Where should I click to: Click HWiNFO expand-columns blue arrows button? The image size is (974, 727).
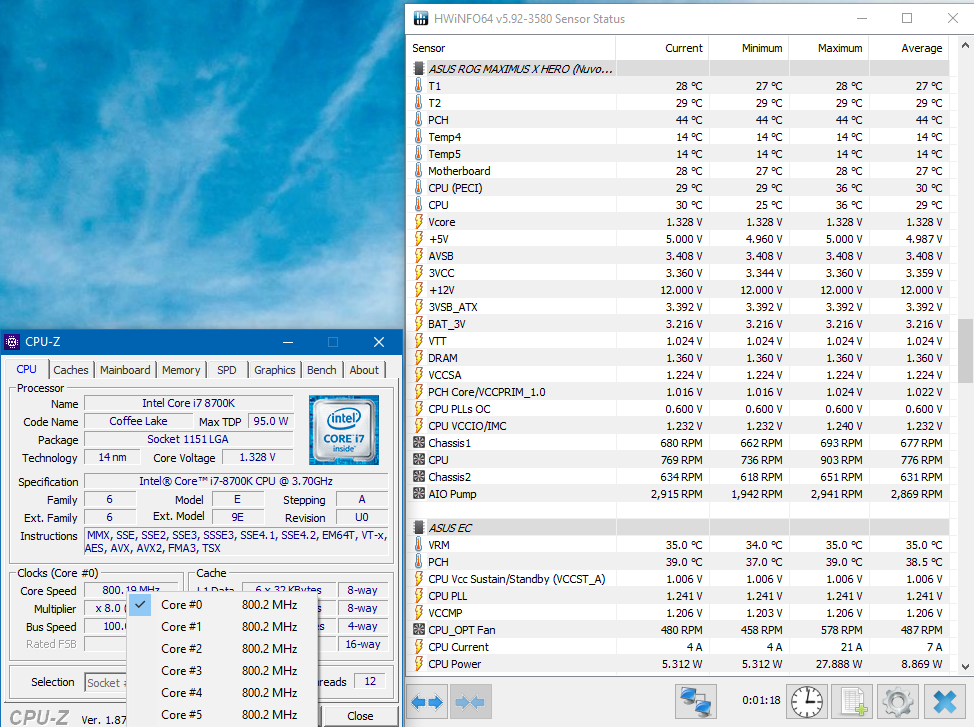click(x=427, y=702)
